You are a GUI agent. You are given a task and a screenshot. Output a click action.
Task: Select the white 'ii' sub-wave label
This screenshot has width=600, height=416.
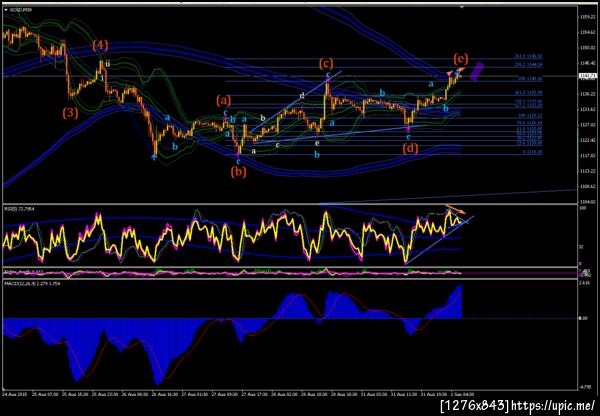tap(108, 64)
